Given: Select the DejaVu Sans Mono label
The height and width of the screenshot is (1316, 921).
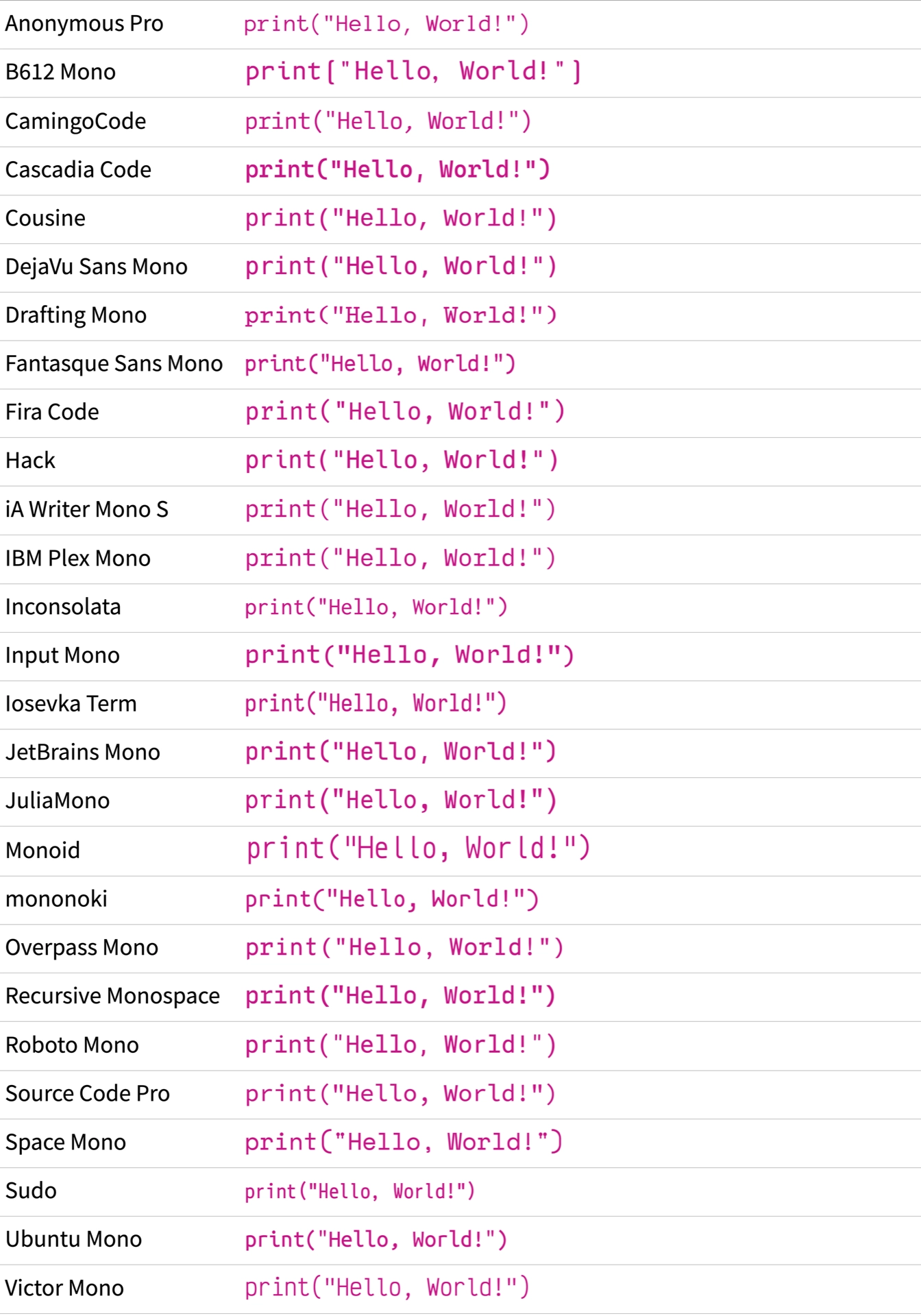Looking at the screenshot, I should pyautogui.click(x=96, y=267).
